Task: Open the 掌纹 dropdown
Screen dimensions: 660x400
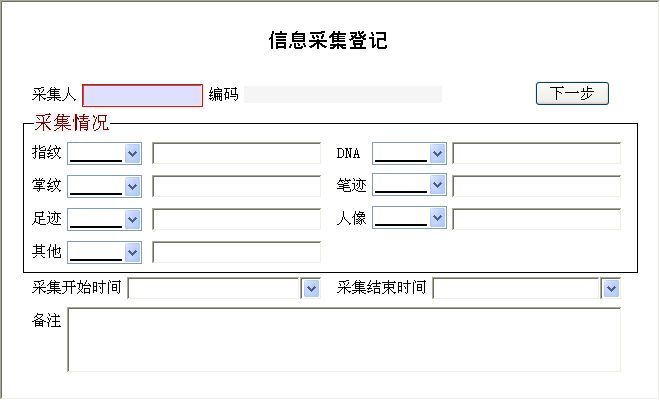Action: (x=104, y=186)
